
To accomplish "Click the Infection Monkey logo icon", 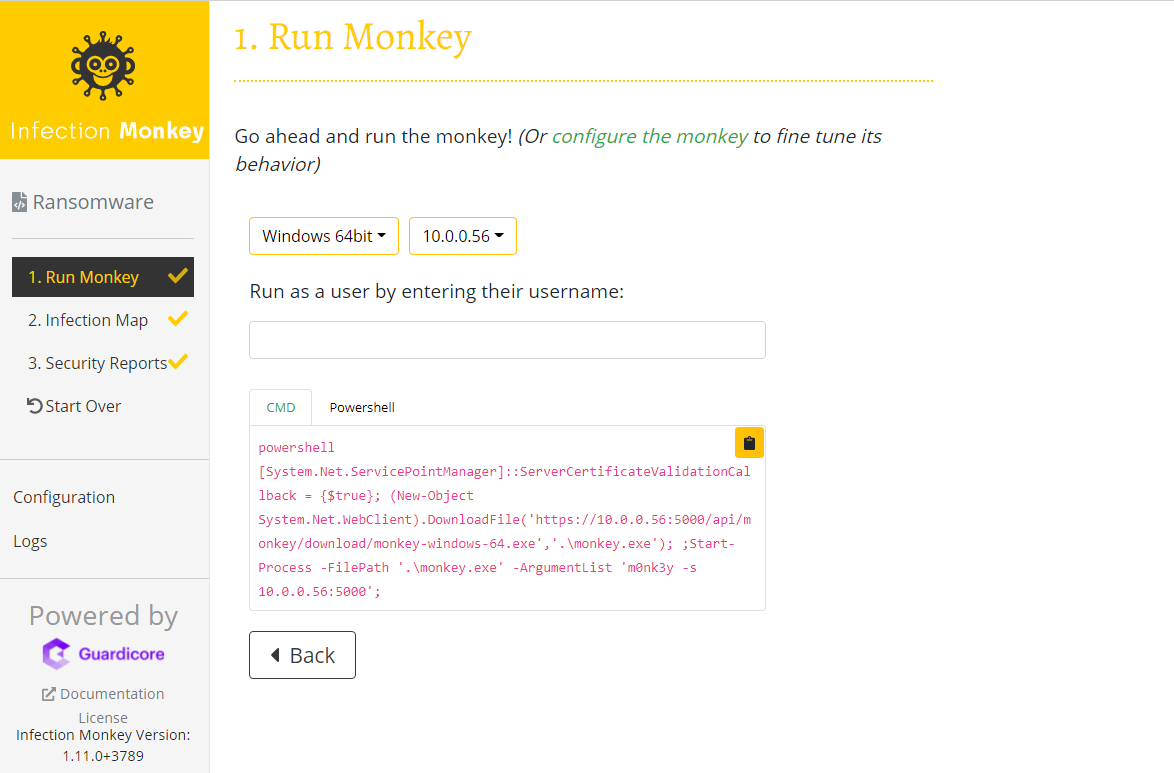I will tap(103, 66).
